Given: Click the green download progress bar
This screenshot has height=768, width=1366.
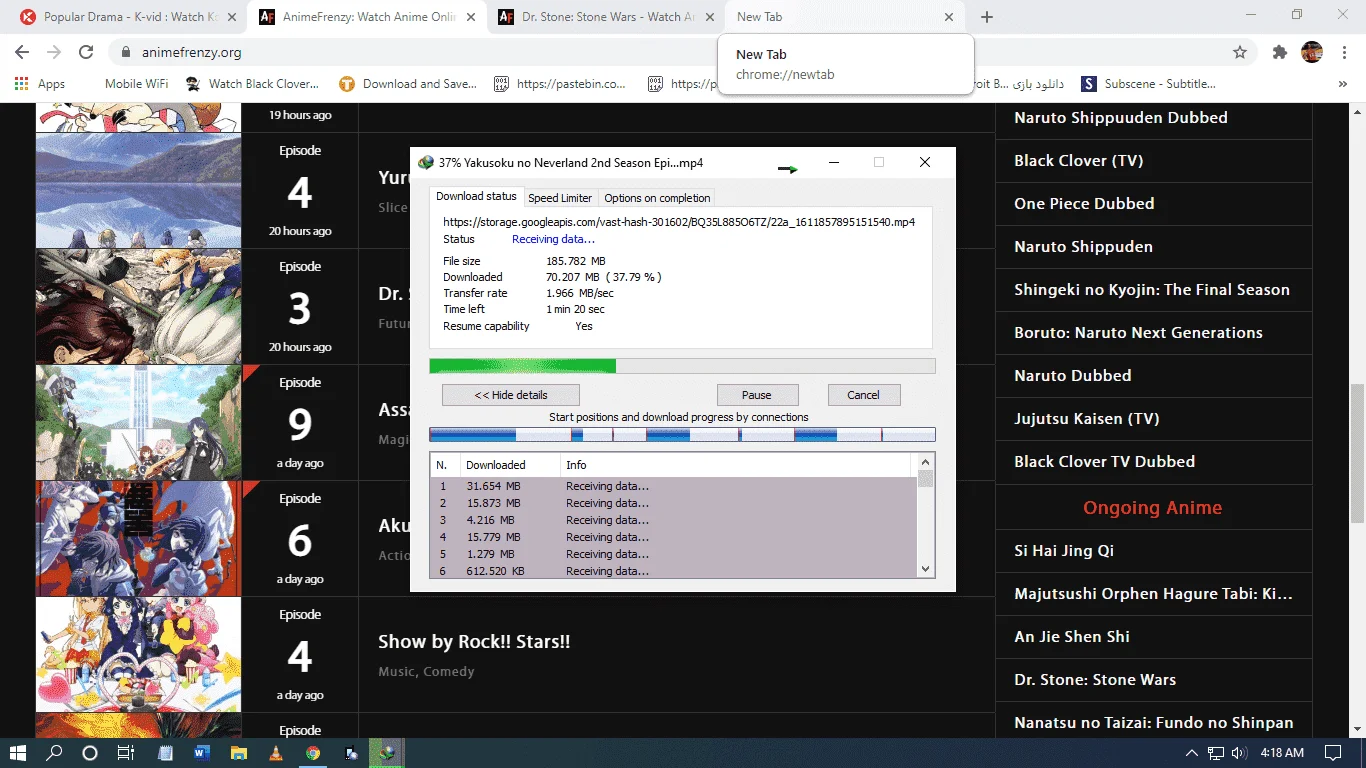Looking at the screenshot, I should click(682, 366).
